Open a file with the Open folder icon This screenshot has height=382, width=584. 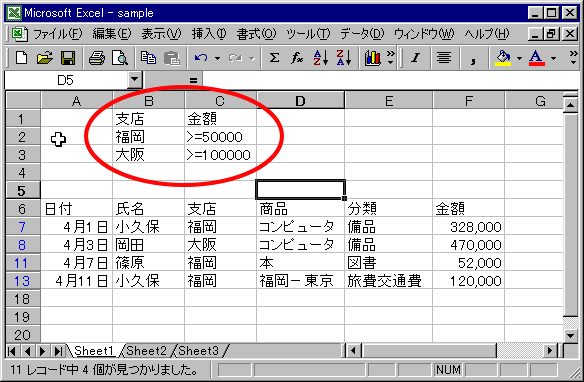click(x=45, y=58)
